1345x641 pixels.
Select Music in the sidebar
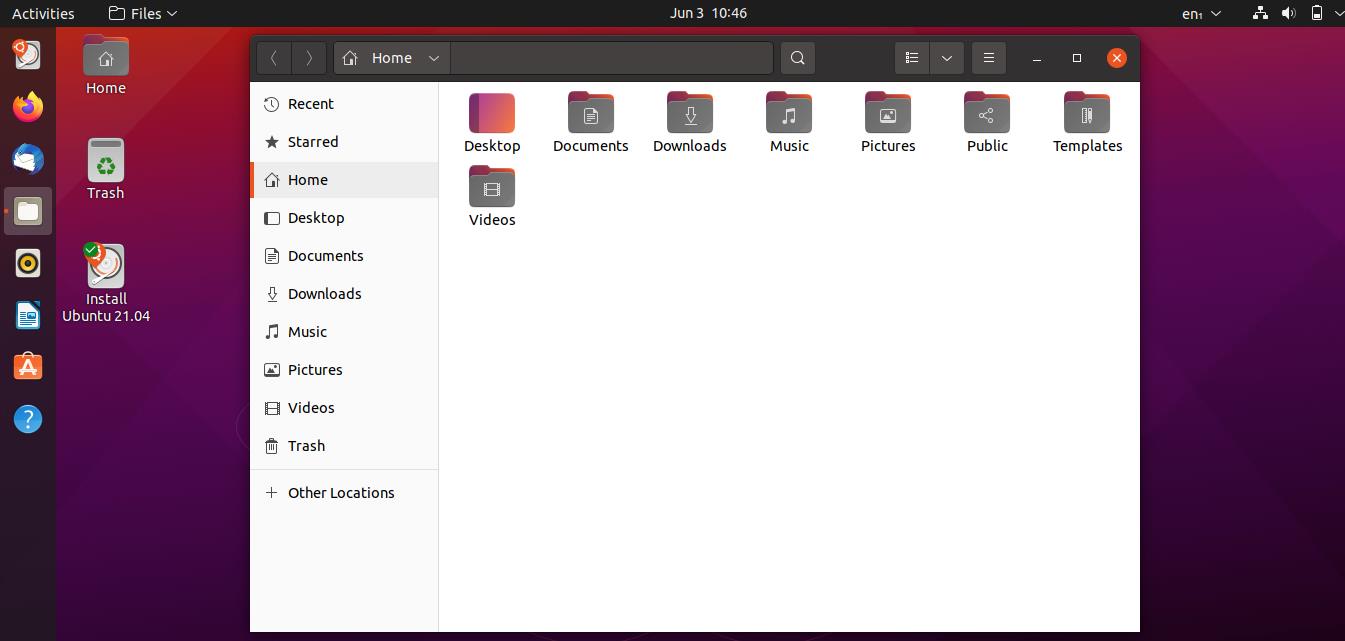(344, 332)
